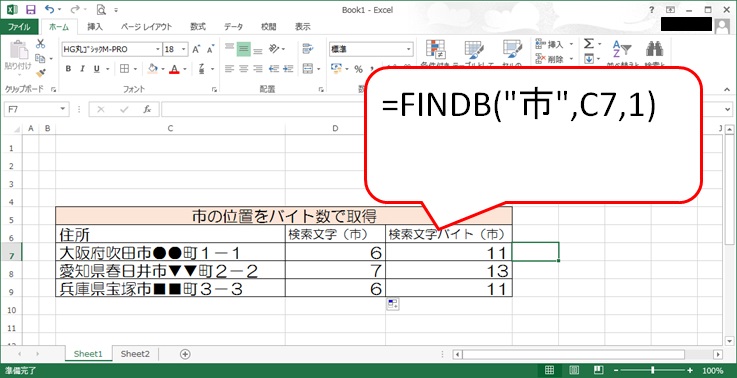Switch to the ページ レイアウト tab
Viewport: 737px width, 378px height.
(146, 27)
